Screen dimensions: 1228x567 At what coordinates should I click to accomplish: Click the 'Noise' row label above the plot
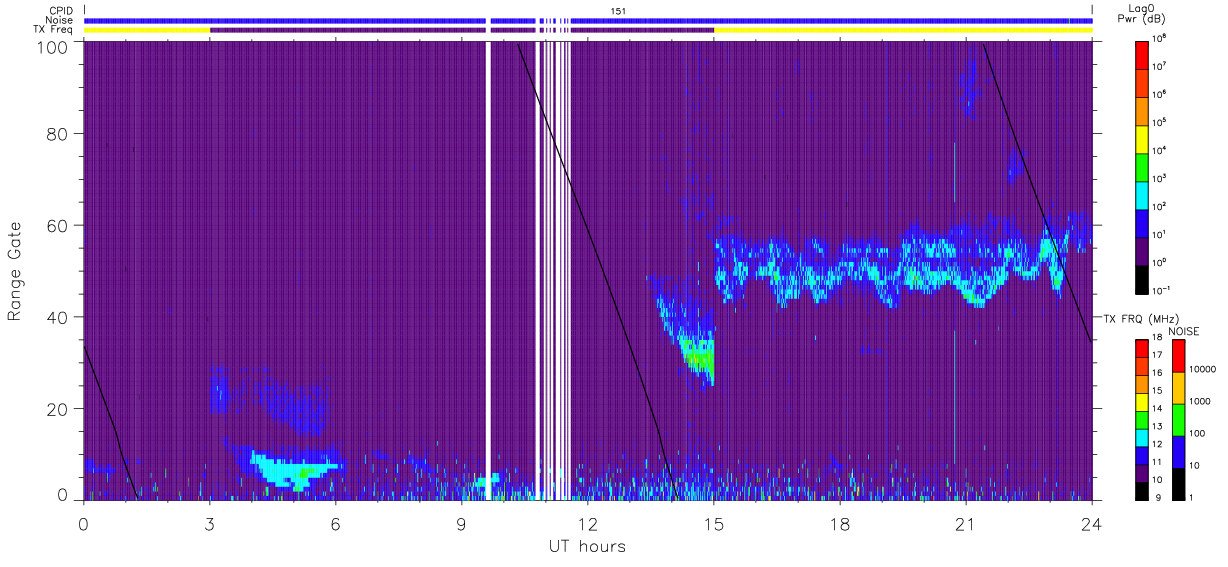tap(61, 20)
